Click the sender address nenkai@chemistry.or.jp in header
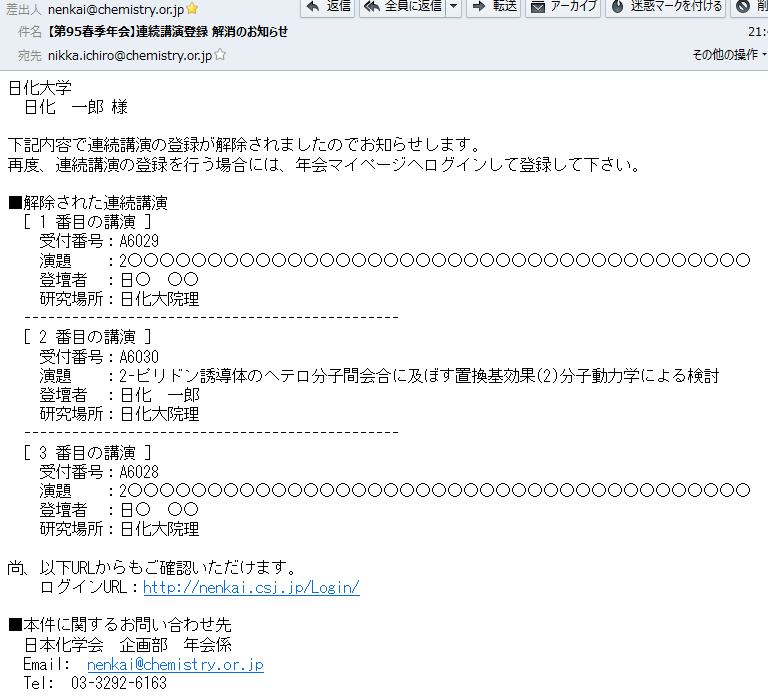 pyautogui.click(x=115, y=9)
